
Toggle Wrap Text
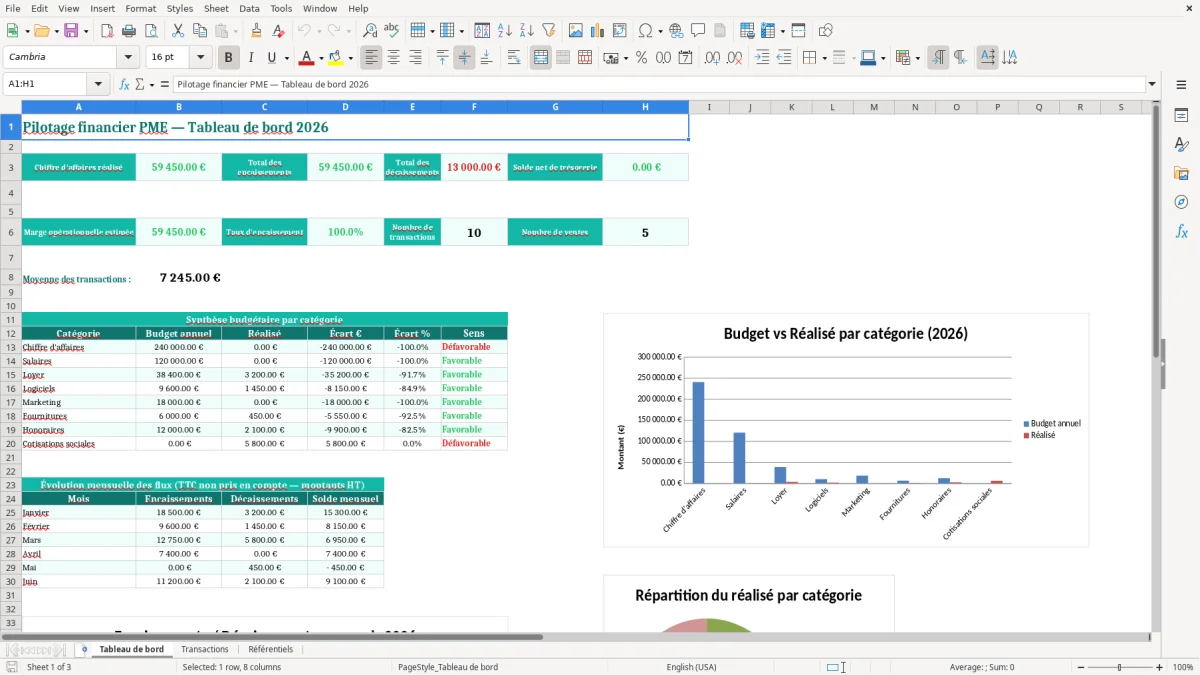click(514, 58)
